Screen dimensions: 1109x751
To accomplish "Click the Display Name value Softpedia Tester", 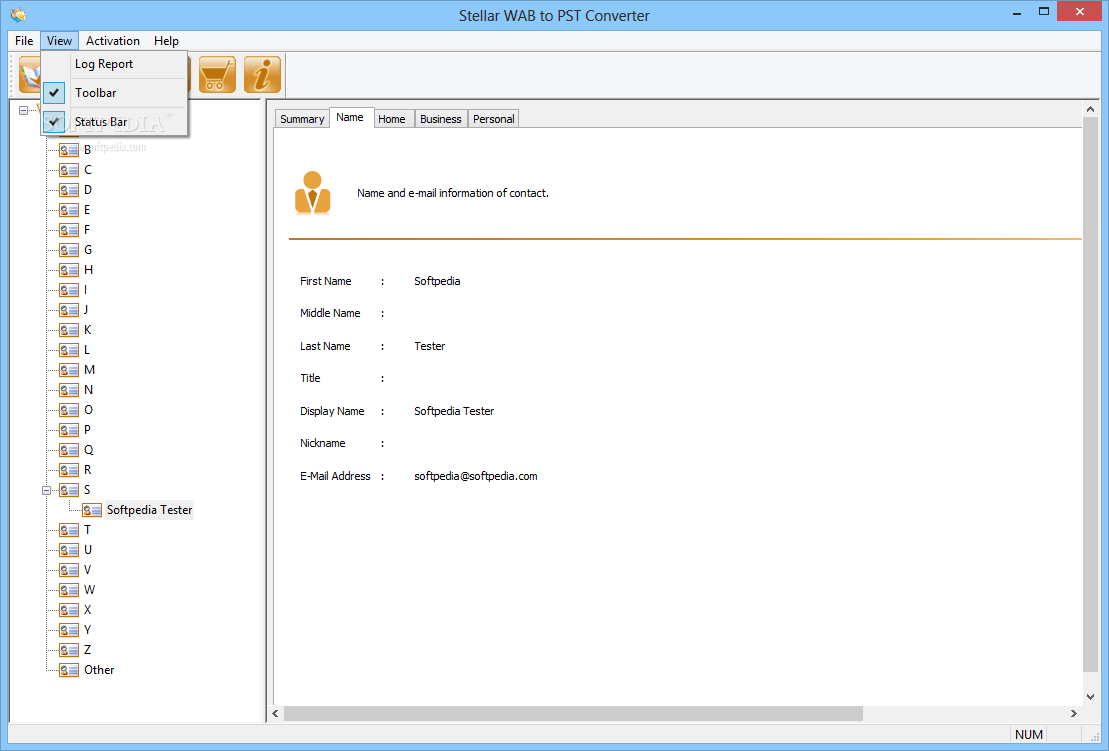I will (454, 411).
